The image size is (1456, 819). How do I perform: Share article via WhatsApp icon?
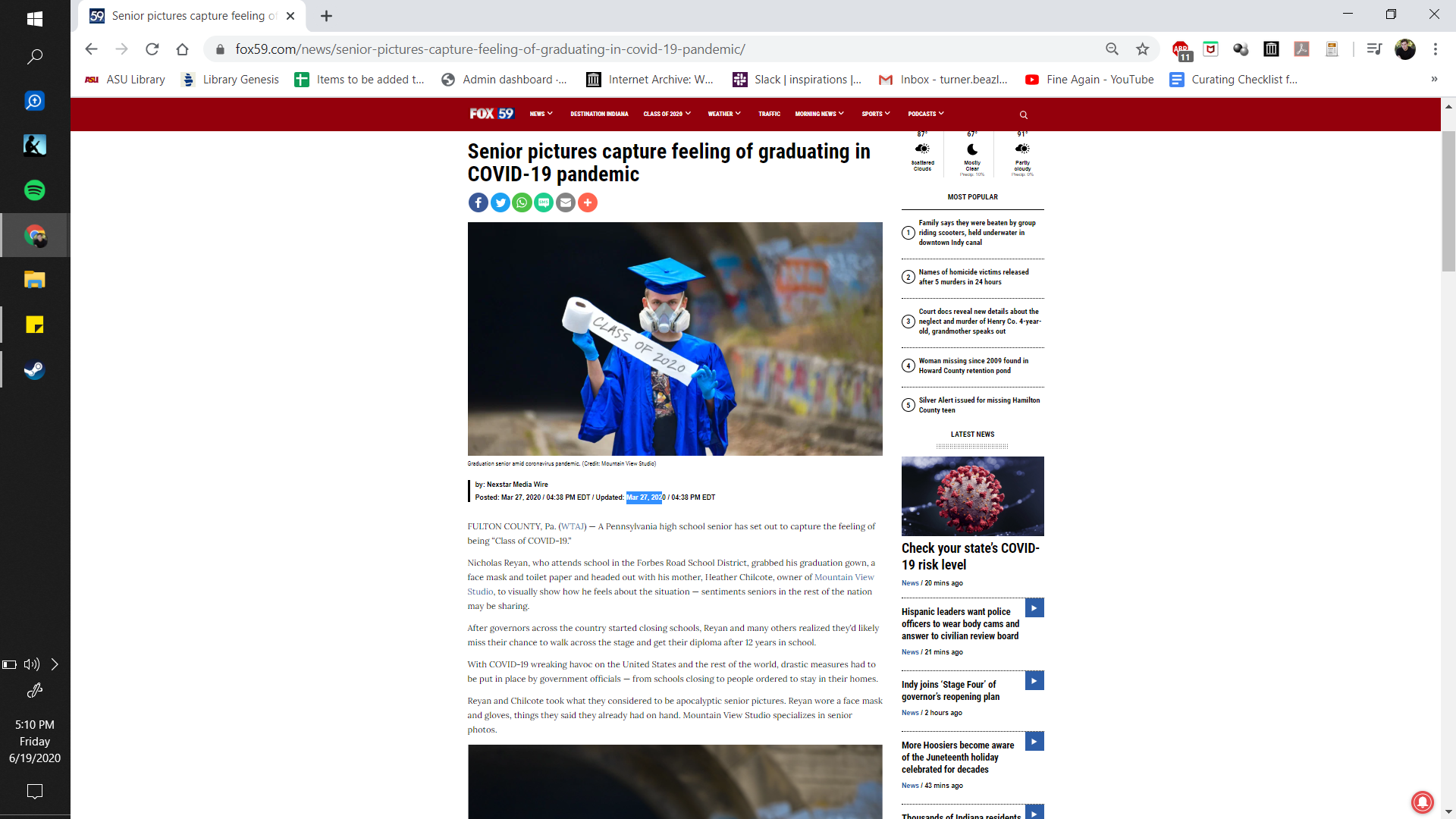click(522, 202)
